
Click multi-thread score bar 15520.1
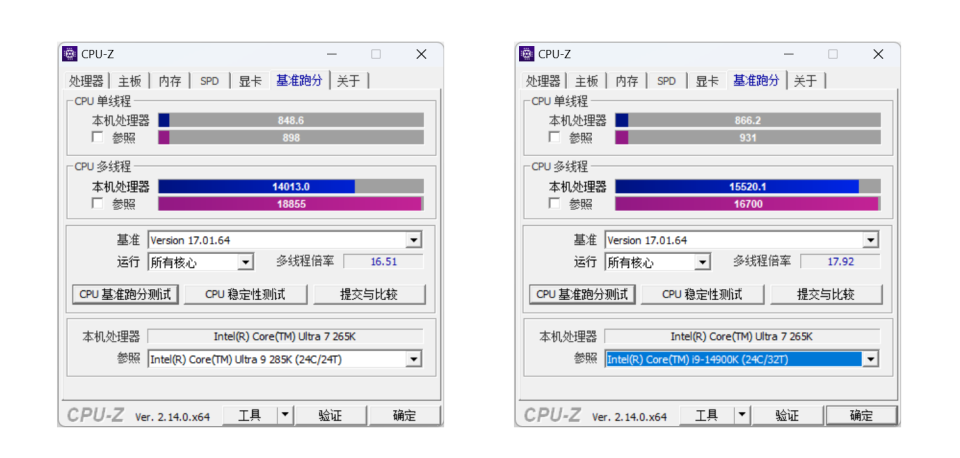tap(748, 187)
